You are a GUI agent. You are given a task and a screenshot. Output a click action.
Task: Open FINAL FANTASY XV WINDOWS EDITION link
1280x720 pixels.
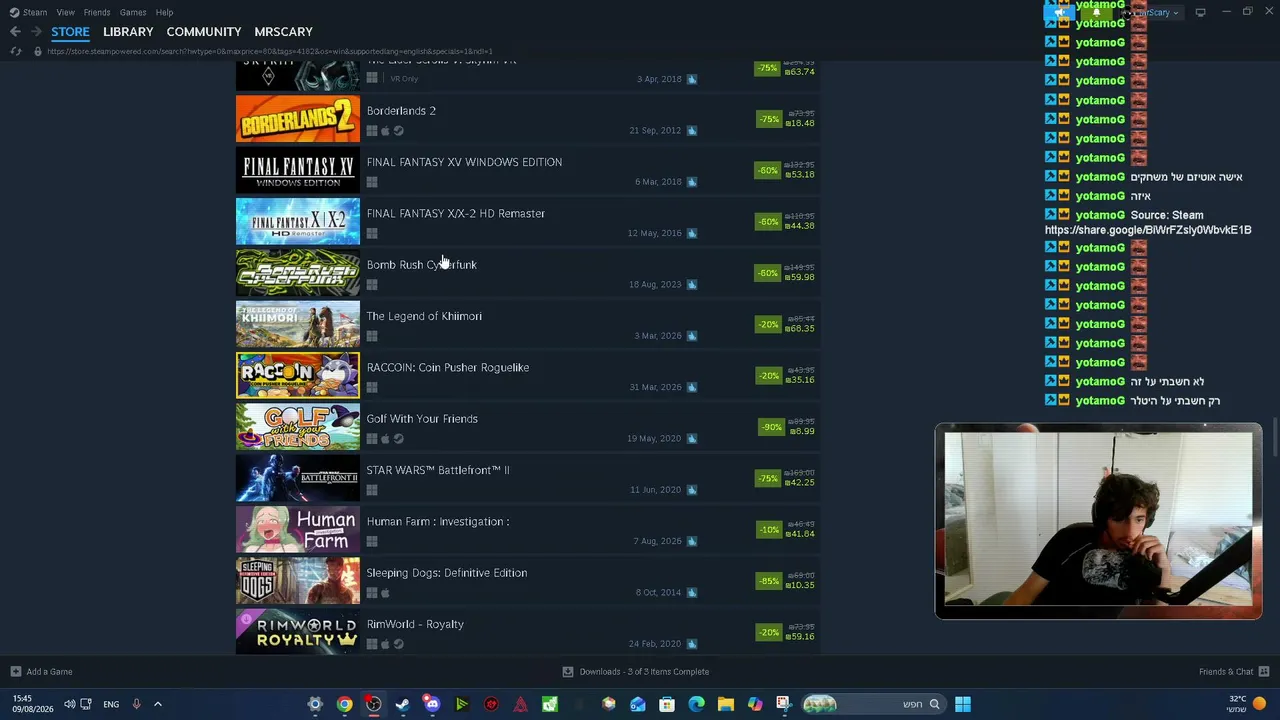click(x=464, y=162)
